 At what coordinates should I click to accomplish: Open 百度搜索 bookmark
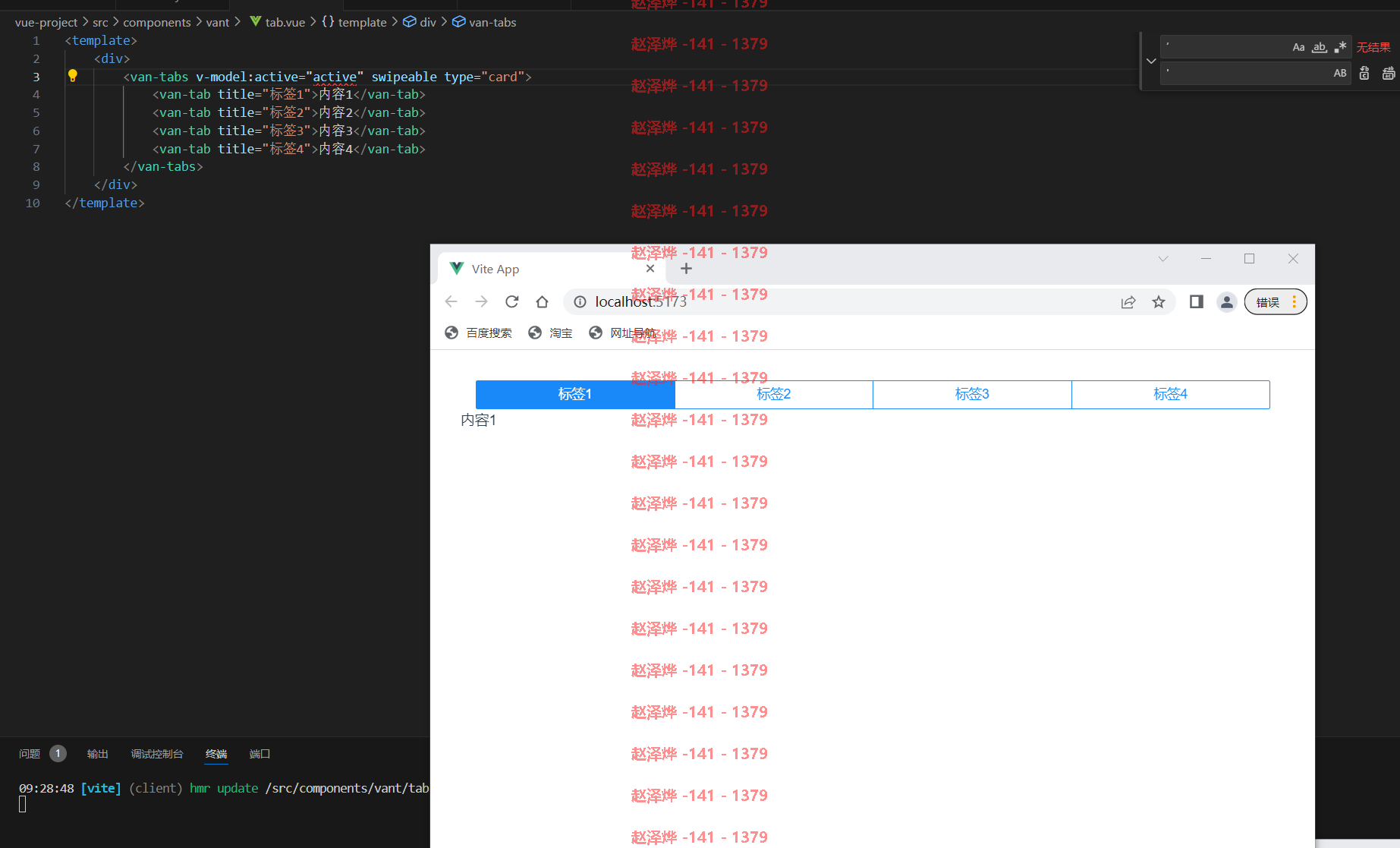click(478, 333)
